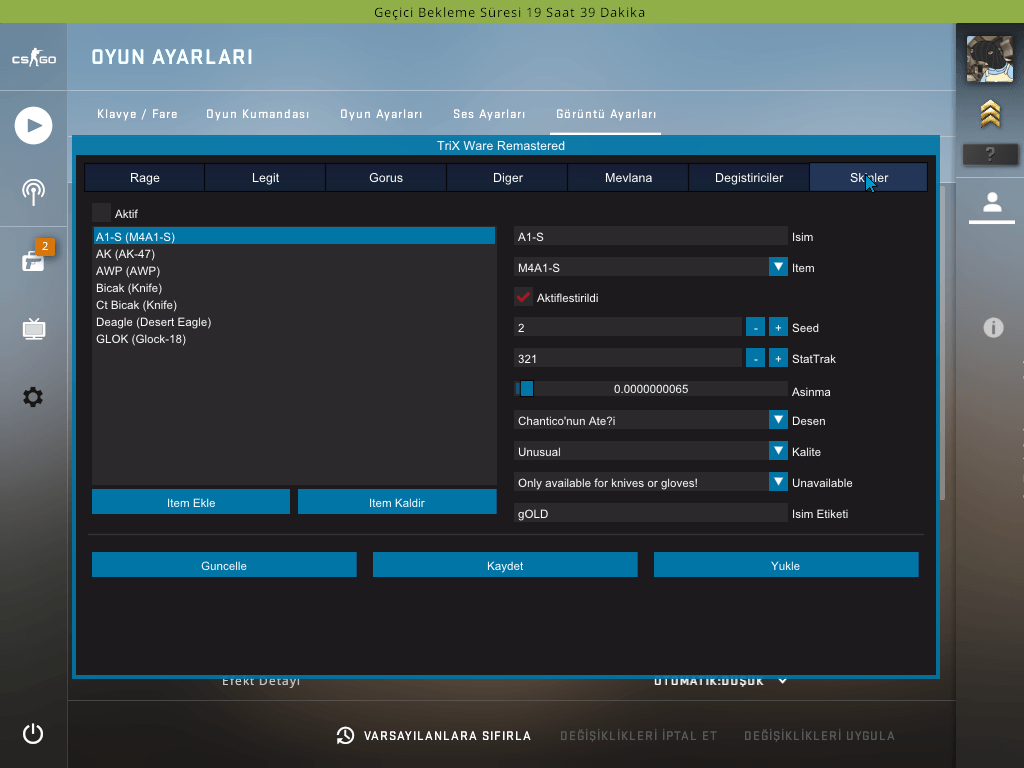Click the question mark badge

990,154
